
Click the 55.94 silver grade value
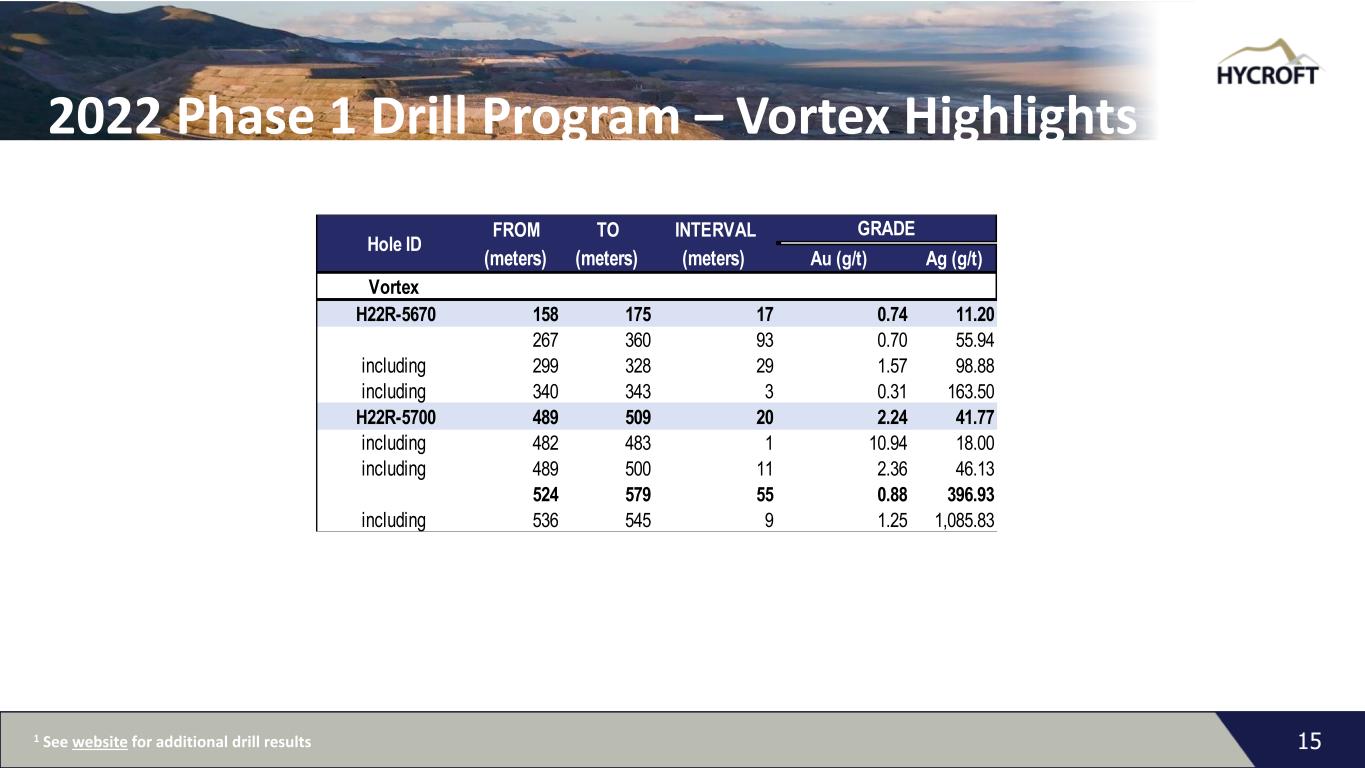pyautogui.click(x=969, y=340)
